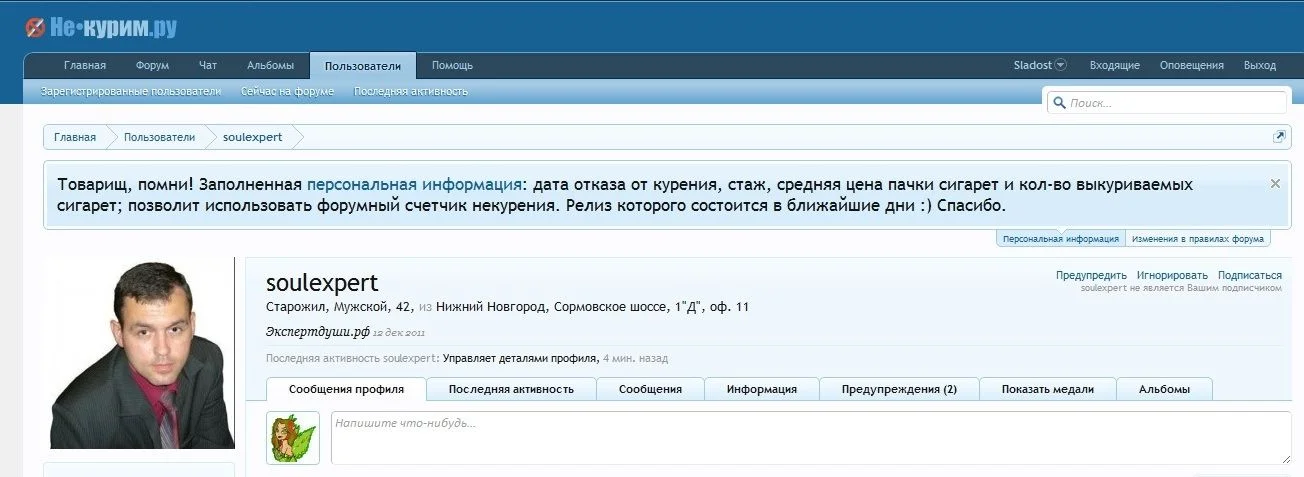Open Последняя активность sub-navigation link

(411, 91)
